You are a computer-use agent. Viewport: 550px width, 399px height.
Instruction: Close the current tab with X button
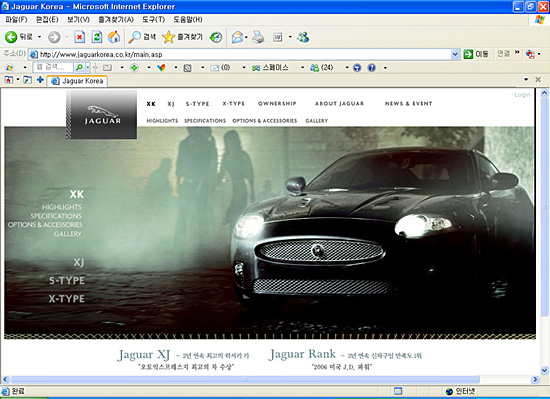coord(538,80)
